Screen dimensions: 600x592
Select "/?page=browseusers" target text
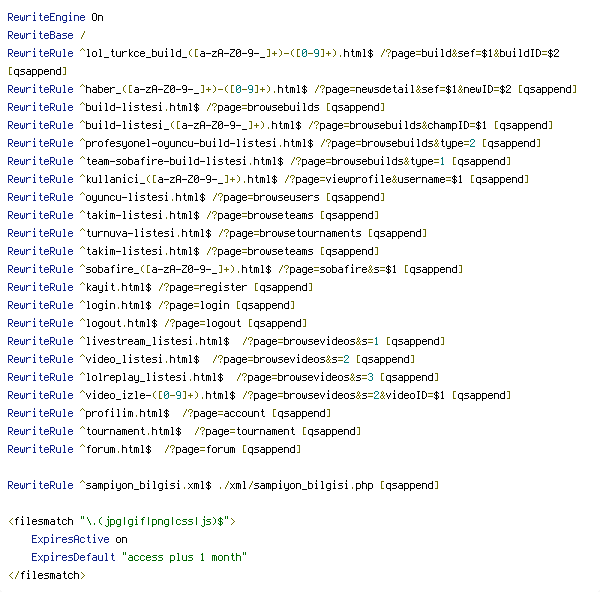point(266,197)
